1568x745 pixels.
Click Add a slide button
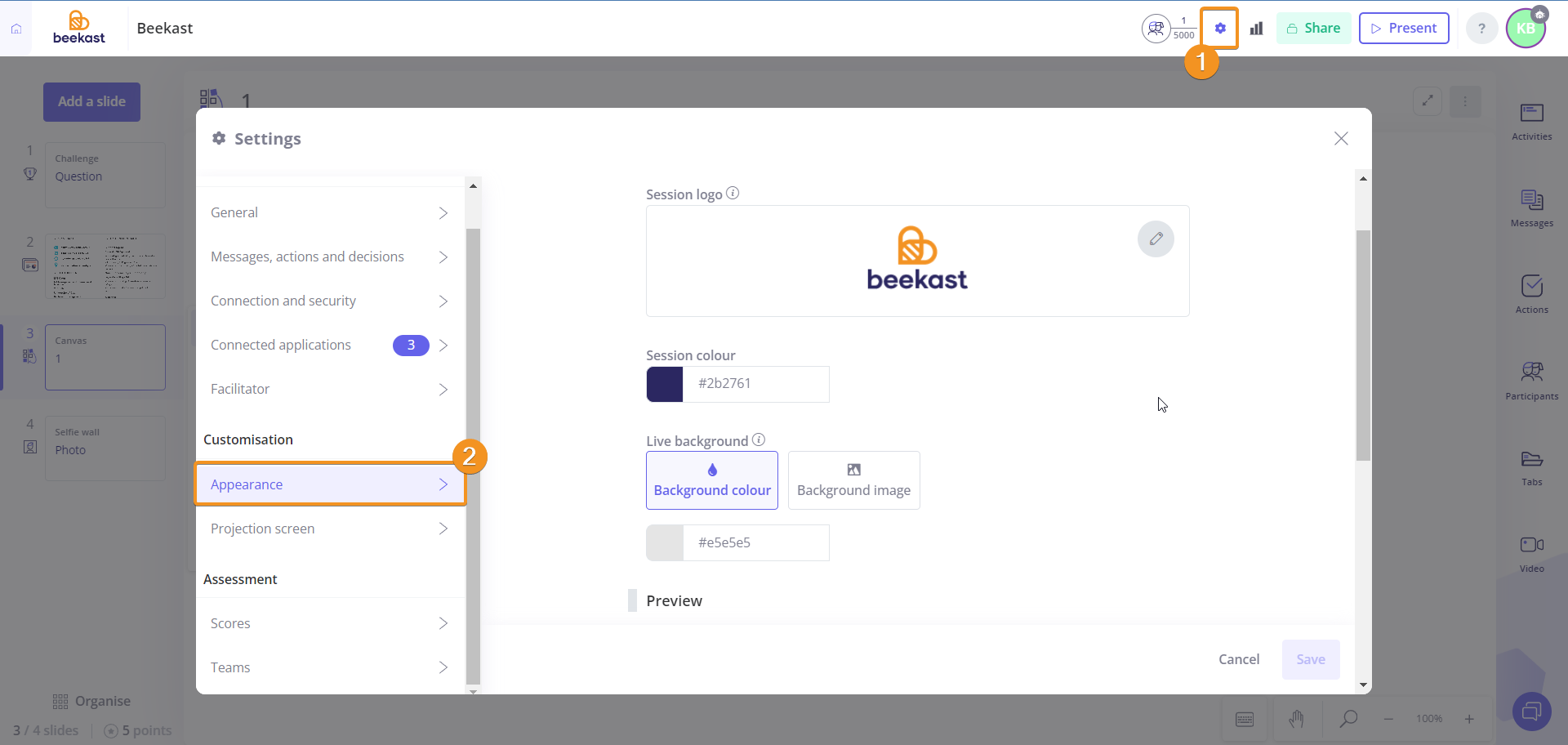coord(91,102)
